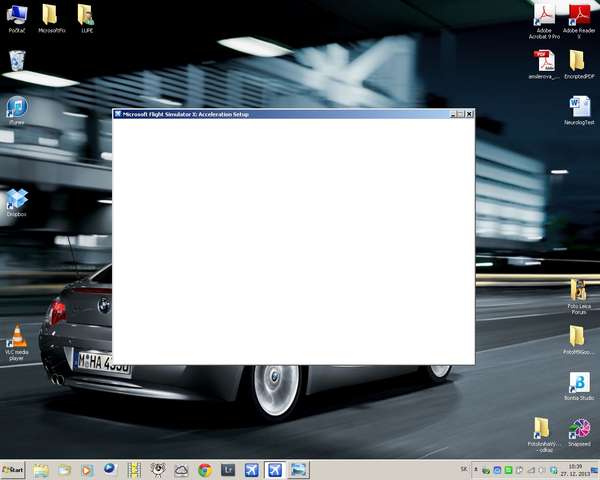Open Adobe Acrobat 9 Pro shortcut
The image size is (600, 480).
pyautogui.click(x=544, y=21)
